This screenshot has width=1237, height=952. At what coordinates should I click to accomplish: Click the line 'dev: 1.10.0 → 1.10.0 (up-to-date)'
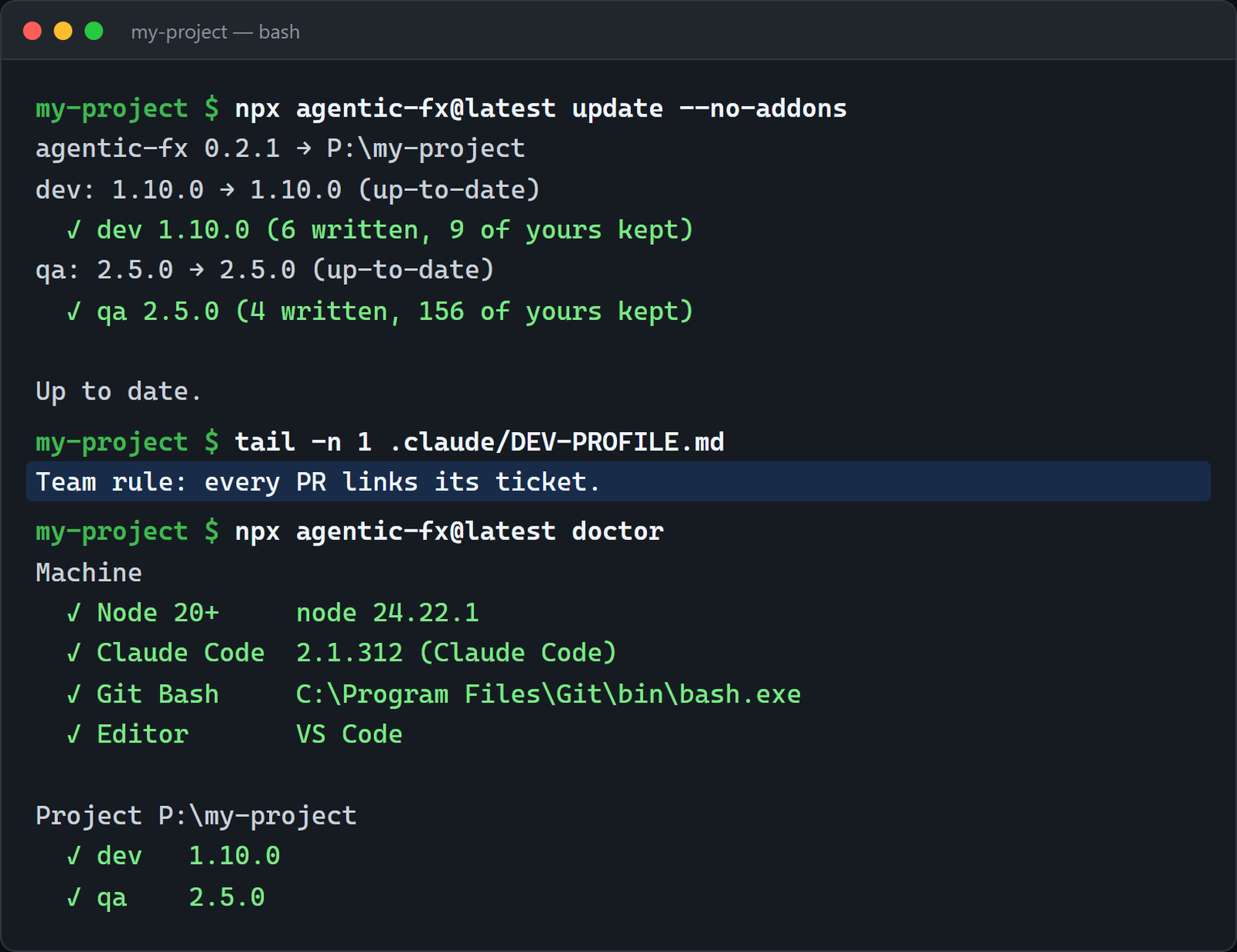(x=288, y=189)
